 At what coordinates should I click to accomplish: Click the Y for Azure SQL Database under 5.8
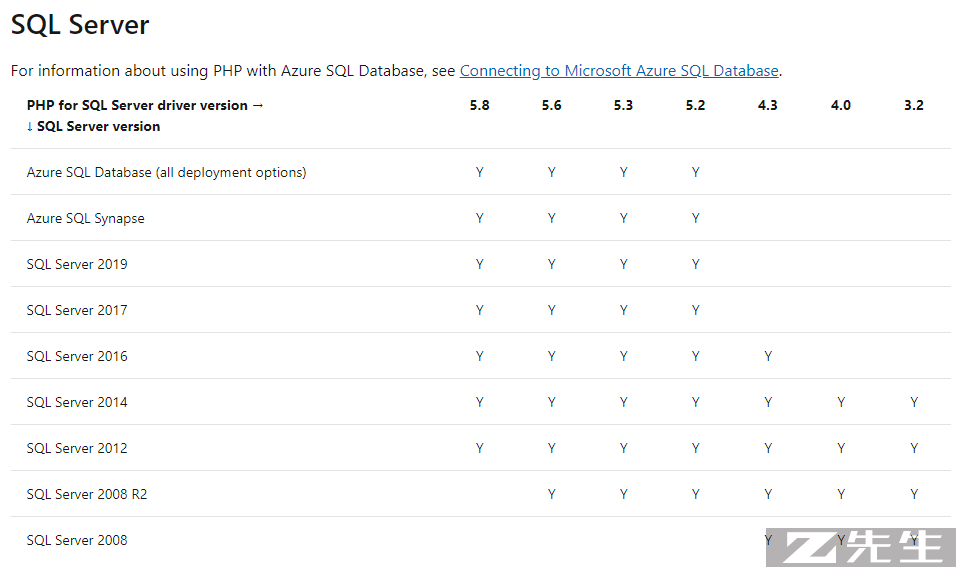pyautogui.click(x=480, y=173)
